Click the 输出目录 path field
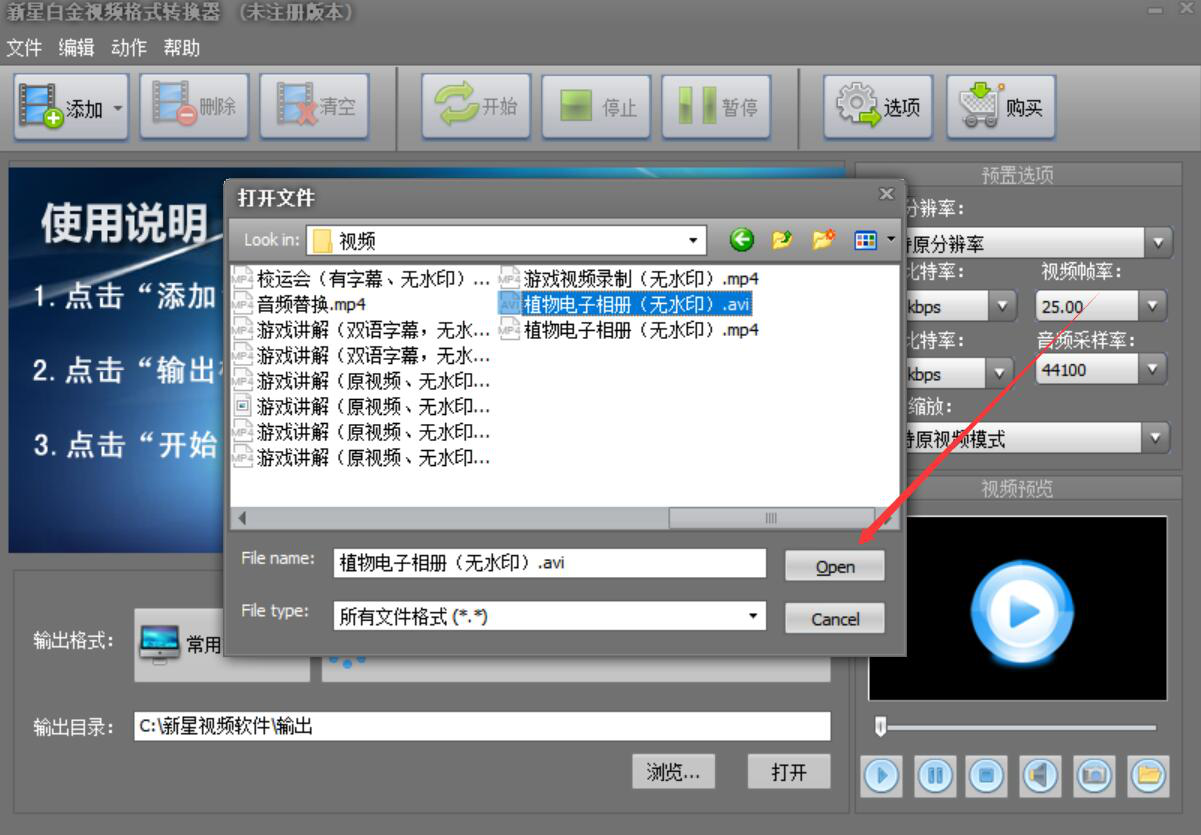Image resolution: width=1201 pixels, height=835 pixels. coord(482,726)
